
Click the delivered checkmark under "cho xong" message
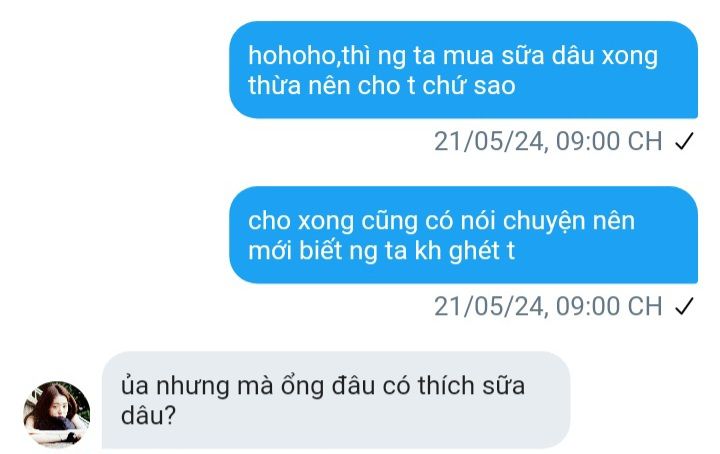[x=684, y=307]
